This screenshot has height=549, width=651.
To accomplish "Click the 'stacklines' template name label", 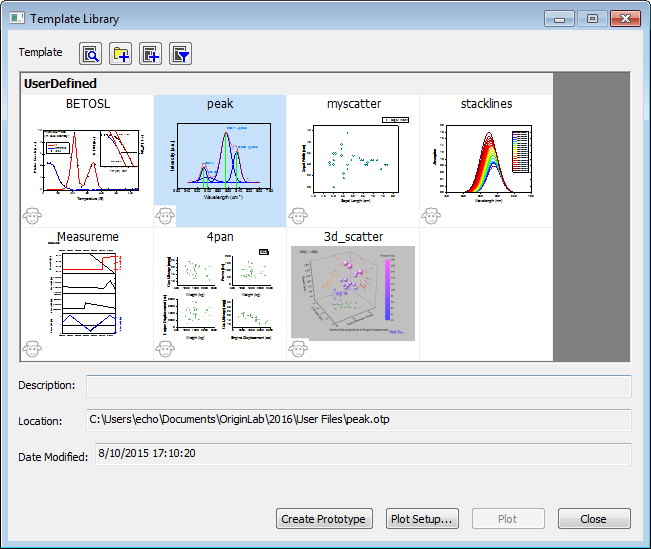I will pos(486,104).
